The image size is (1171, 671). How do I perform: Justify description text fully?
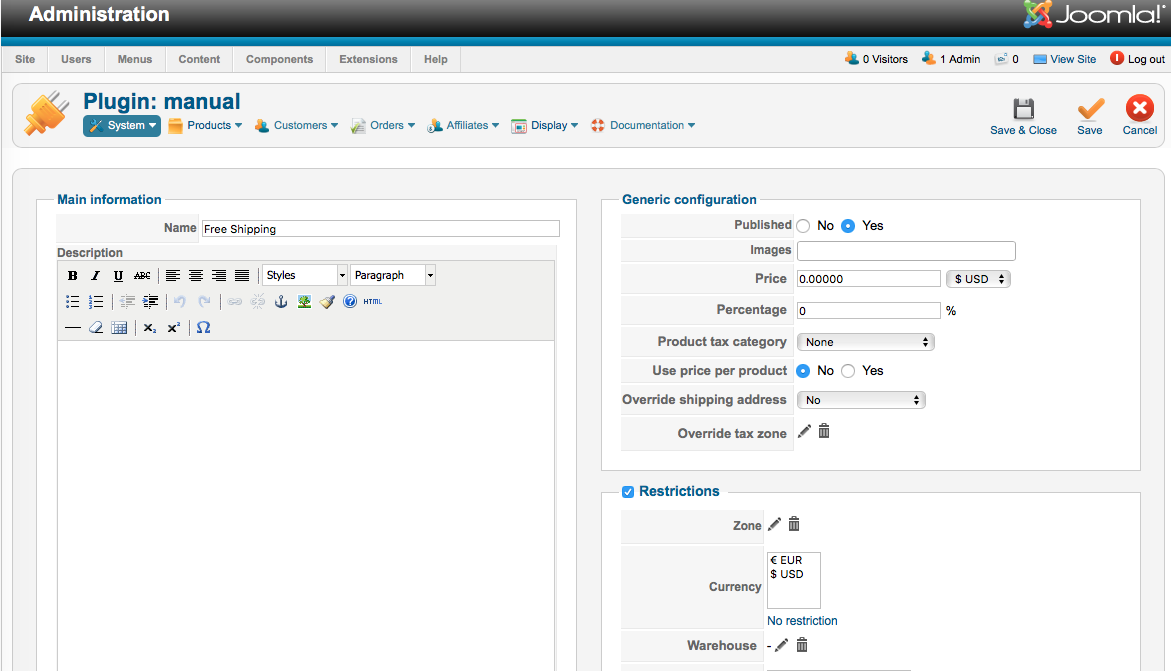[242, 276]
